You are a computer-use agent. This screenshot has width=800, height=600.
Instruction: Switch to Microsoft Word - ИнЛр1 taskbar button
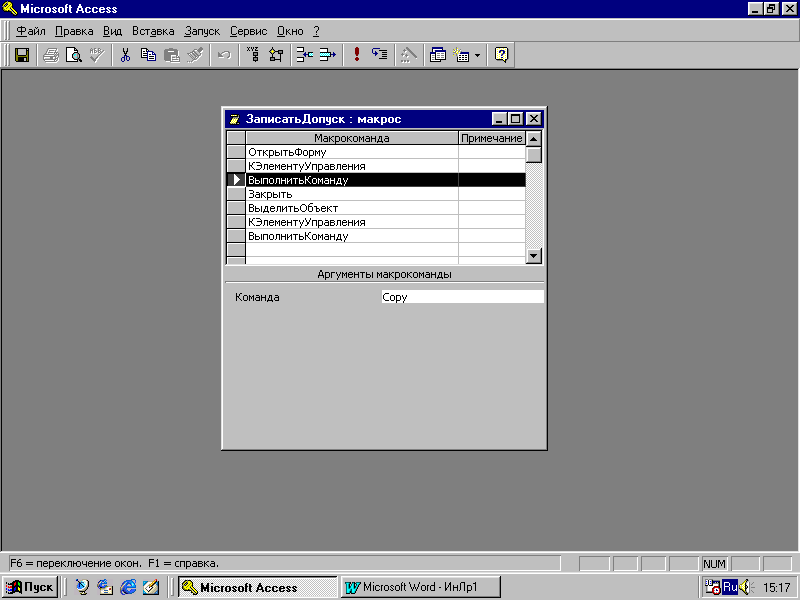point(420,587)
